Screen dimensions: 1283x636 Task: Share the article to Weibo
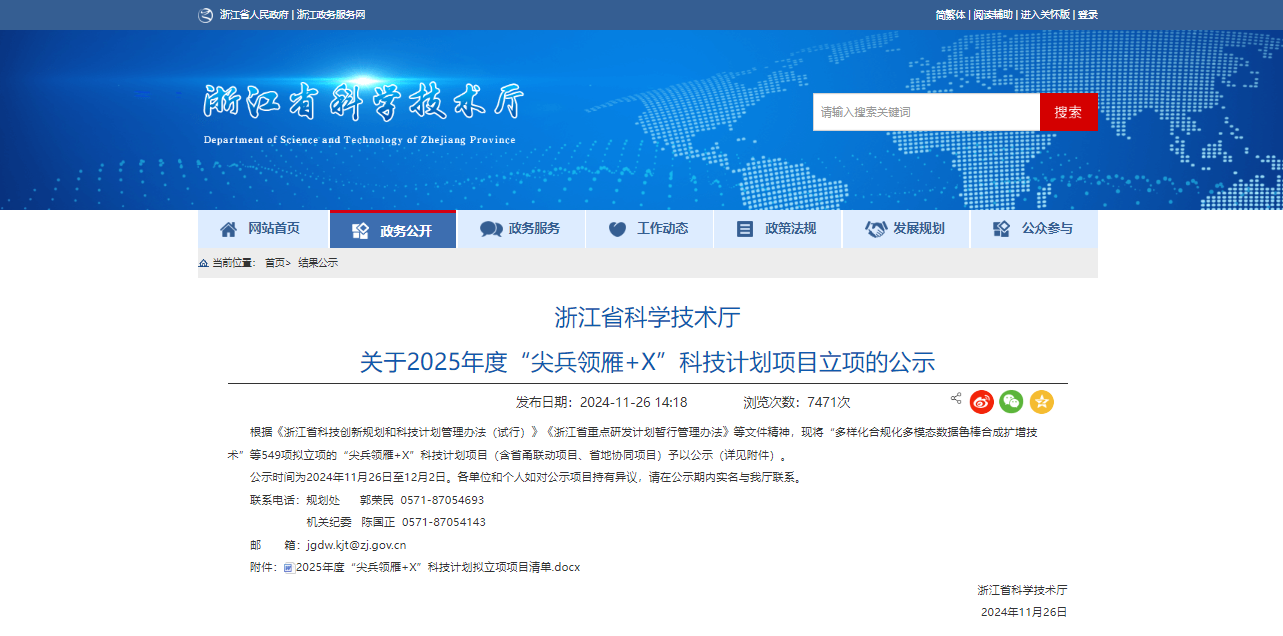982,402
